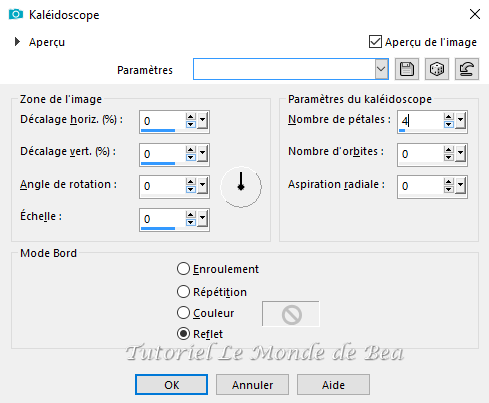Image resolution: width=489 pixels, height=403 pixels.
Task: Toggle the Aperçu de l'image checkbox
Action: point(375,42)
